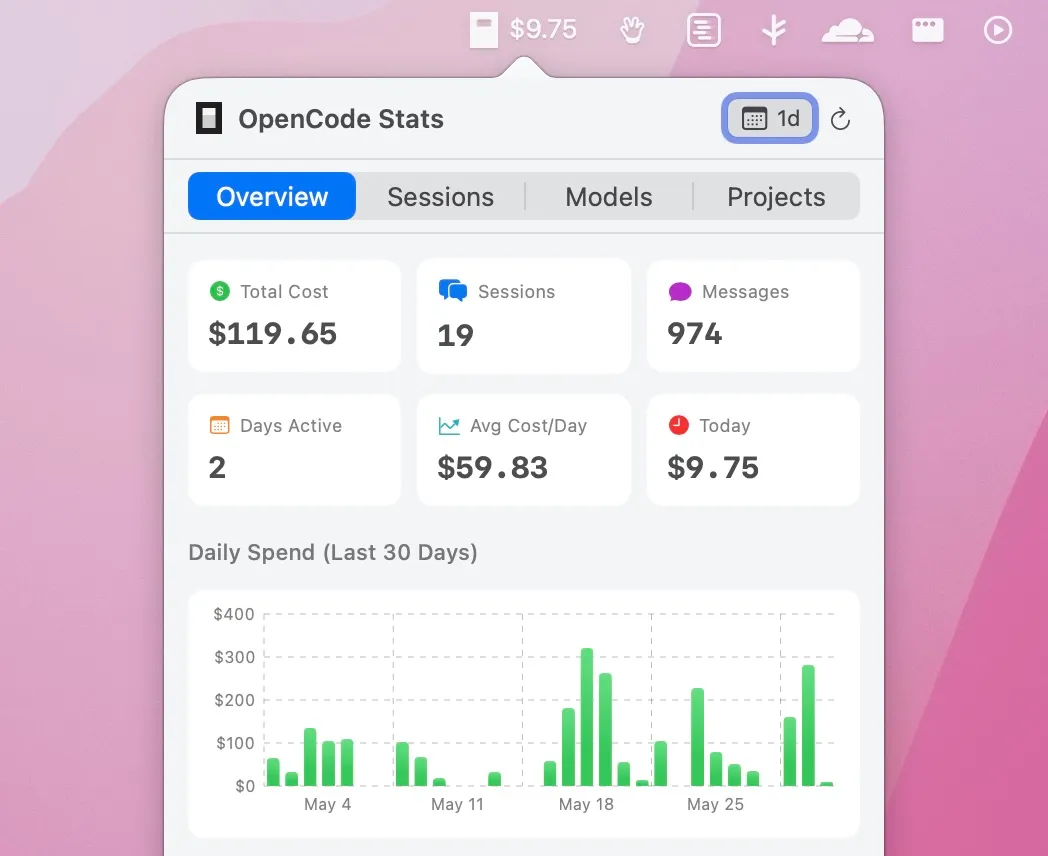
Task: Click the May 4 axis label
Action: [x=328, y=804]
